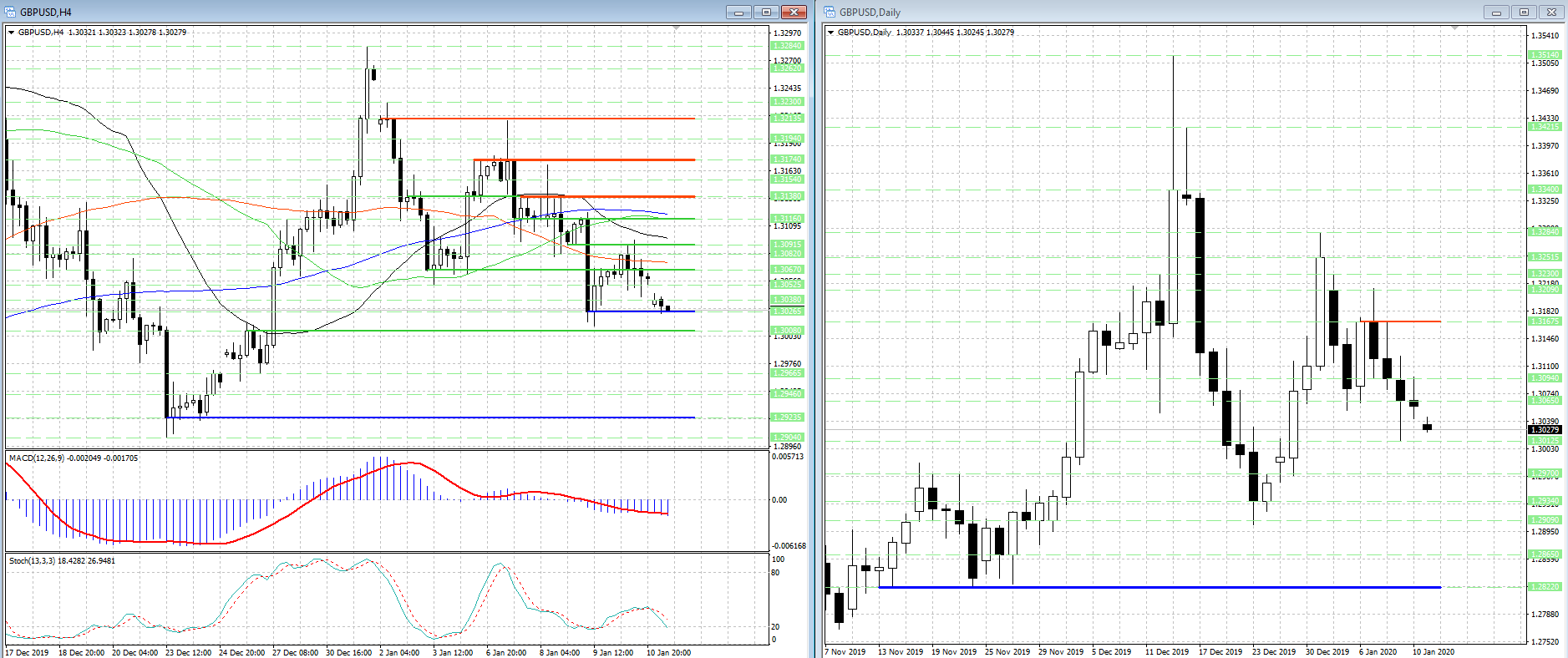Click date label 10 Jan 20:00 in H4
This screenshot has height=658, width=1568.
click(x=668, y=652)
